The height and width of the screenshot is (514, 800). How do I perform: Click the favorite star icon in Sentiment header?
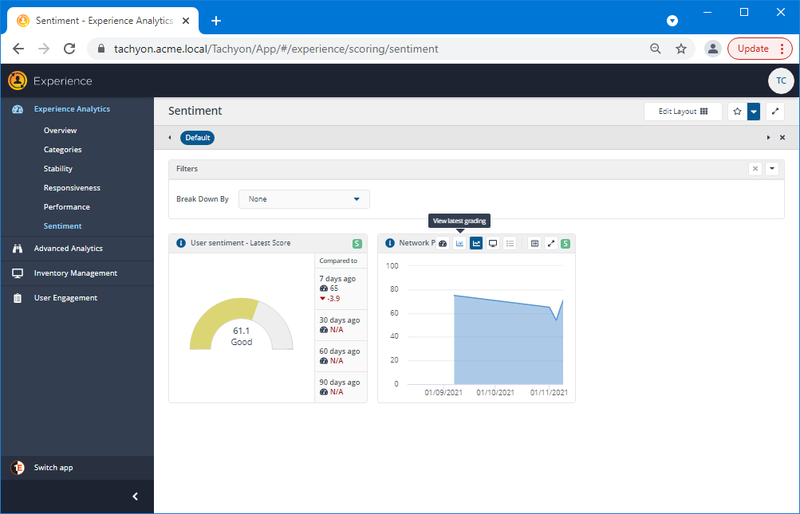pyautogui.click(x=737, y=111)
